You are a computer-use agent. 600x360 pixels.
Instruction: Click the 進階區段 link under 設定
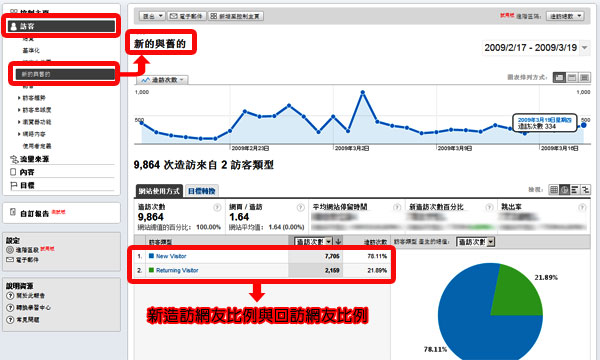(27, 250)
